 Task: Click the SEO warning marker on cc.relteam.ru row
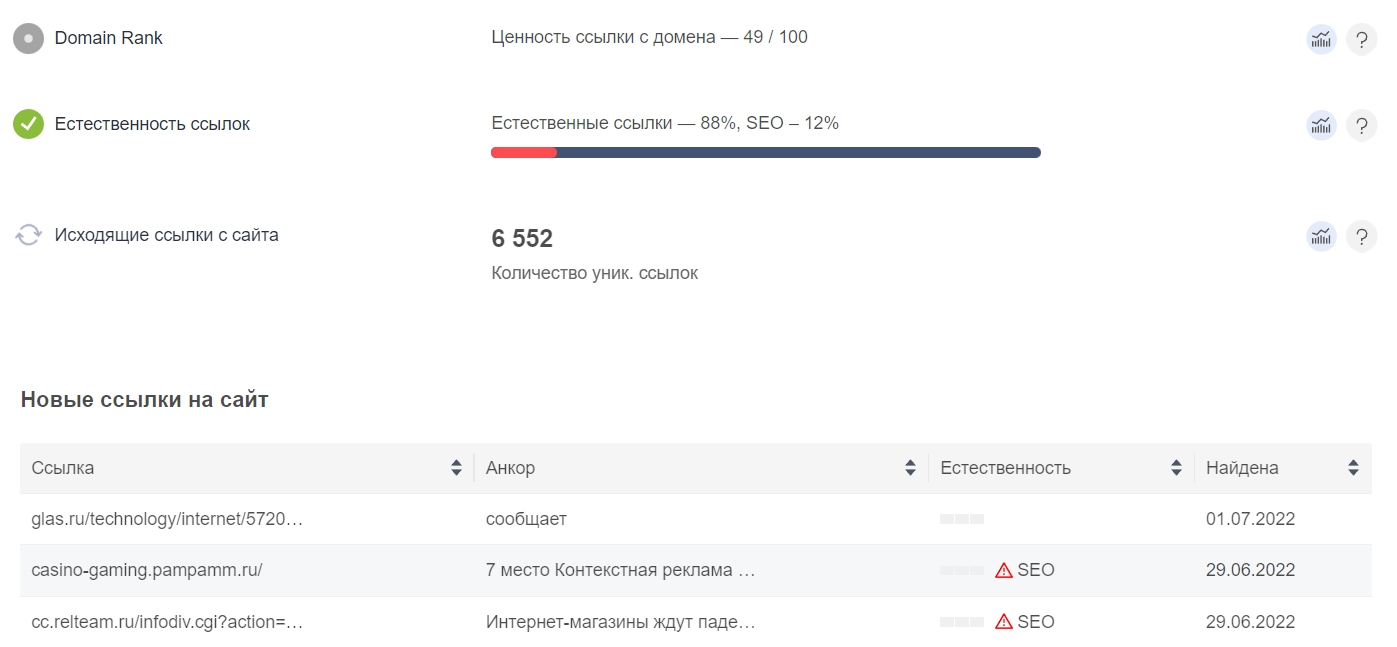click(1002, 621)
